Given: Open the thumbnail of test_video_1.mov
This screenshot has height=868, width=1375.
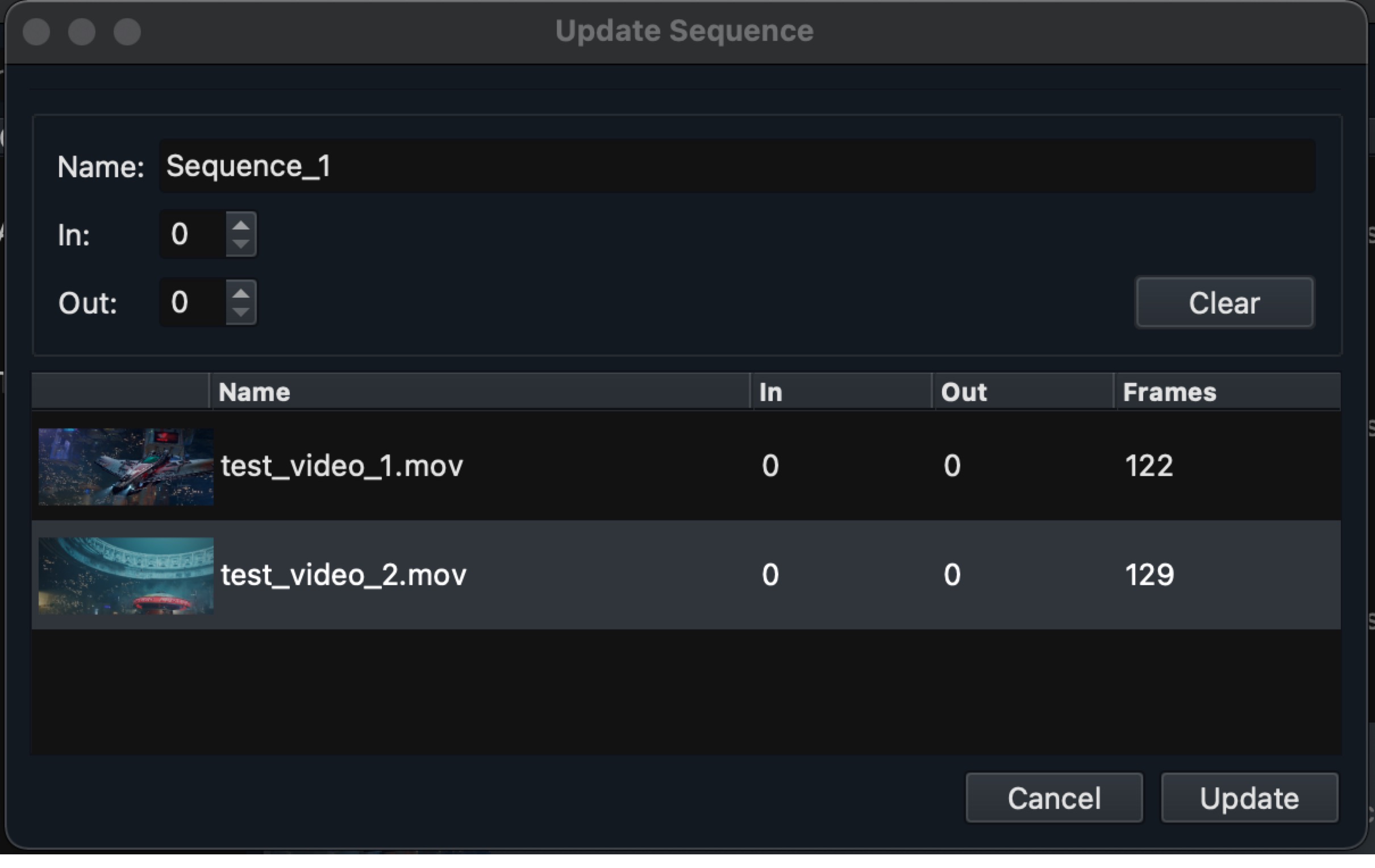Looking at the screenshot, I should point(126,466).
